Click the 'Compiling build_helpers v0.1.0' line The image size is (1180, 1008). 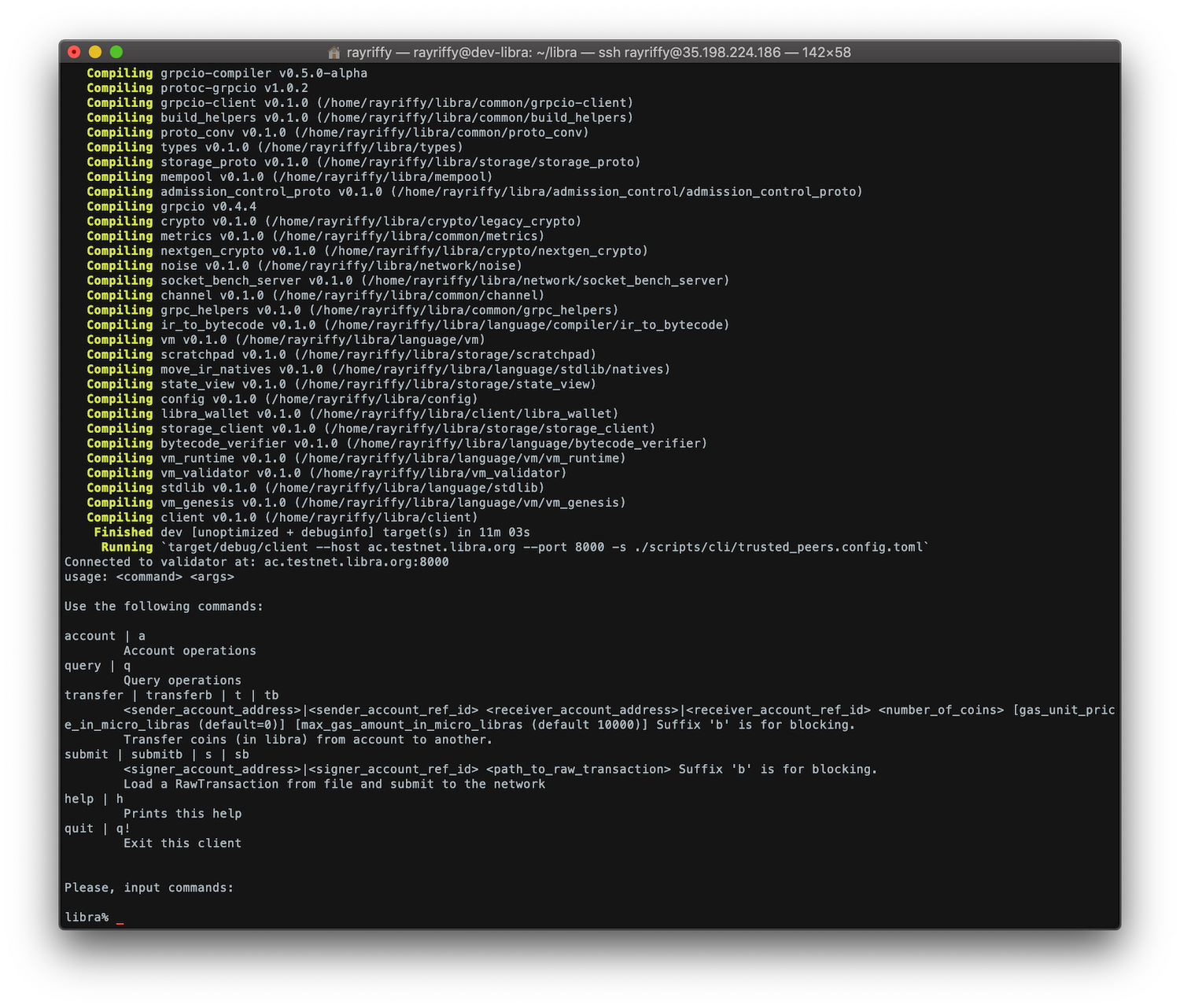tap(360, 118)
